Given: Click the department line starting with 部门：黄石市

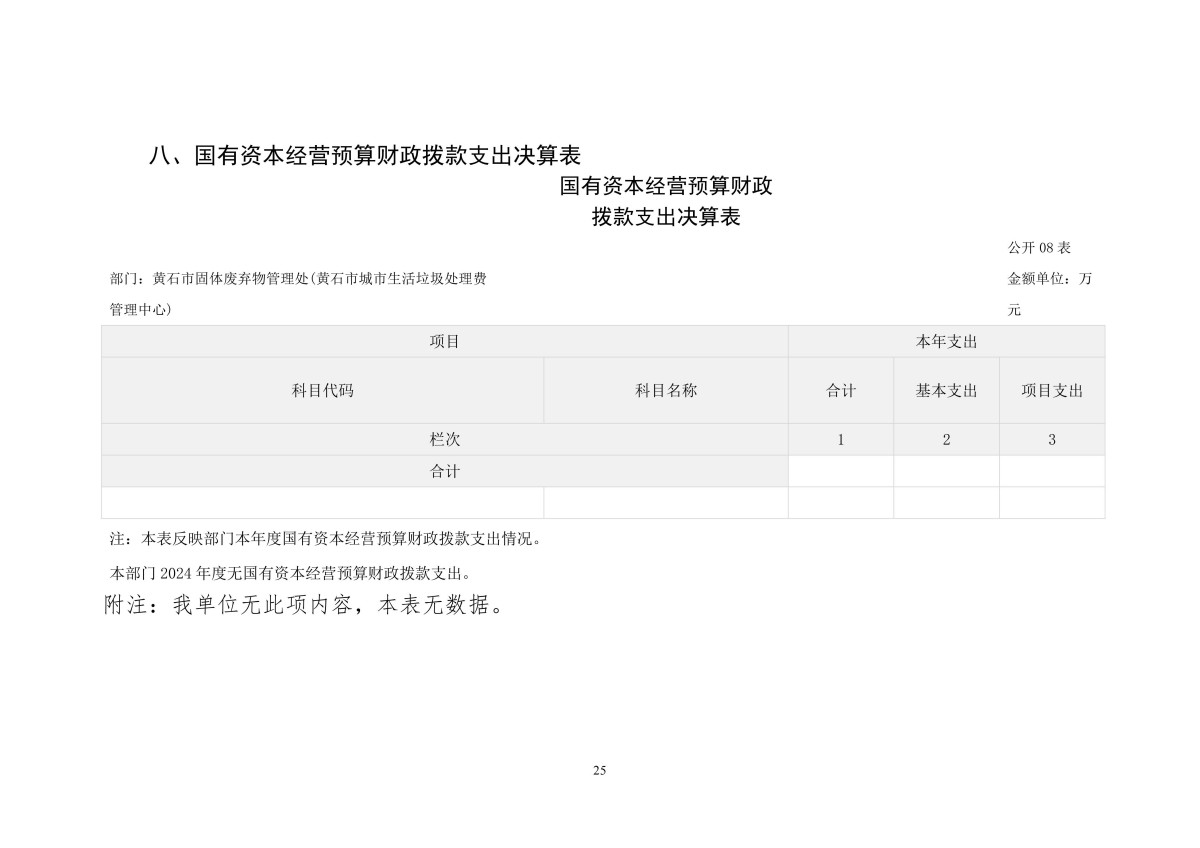Looking at the screenshot, I should (298, 279).
